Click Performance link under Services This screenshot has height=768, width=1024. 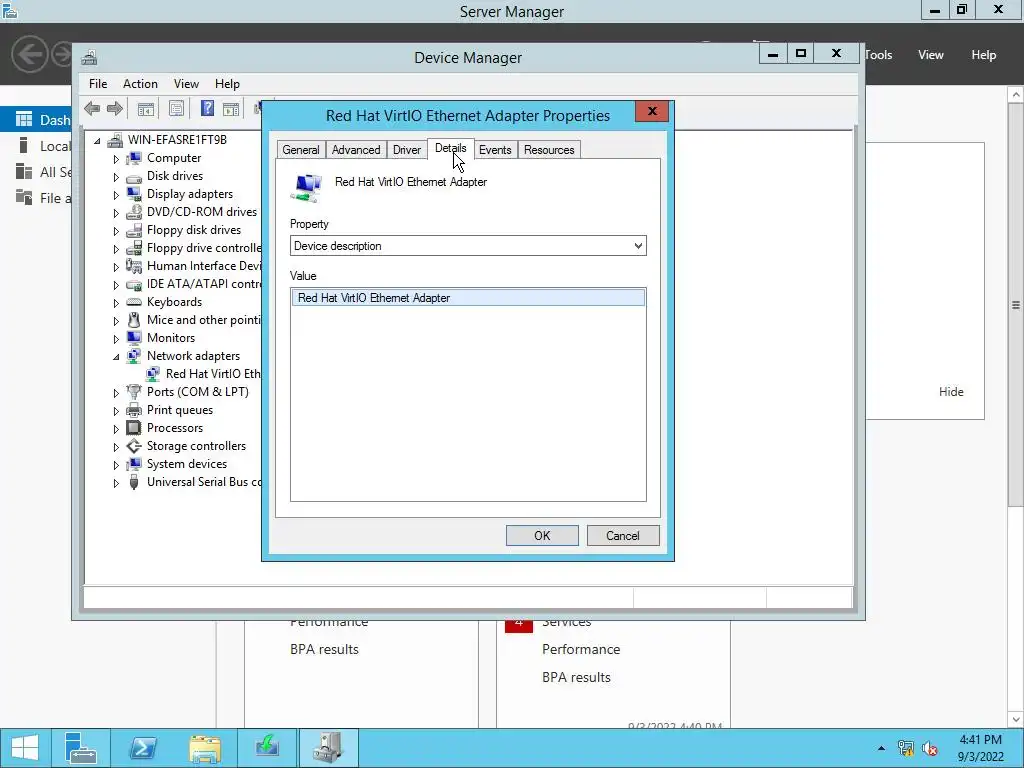click(x=581, y=649)
